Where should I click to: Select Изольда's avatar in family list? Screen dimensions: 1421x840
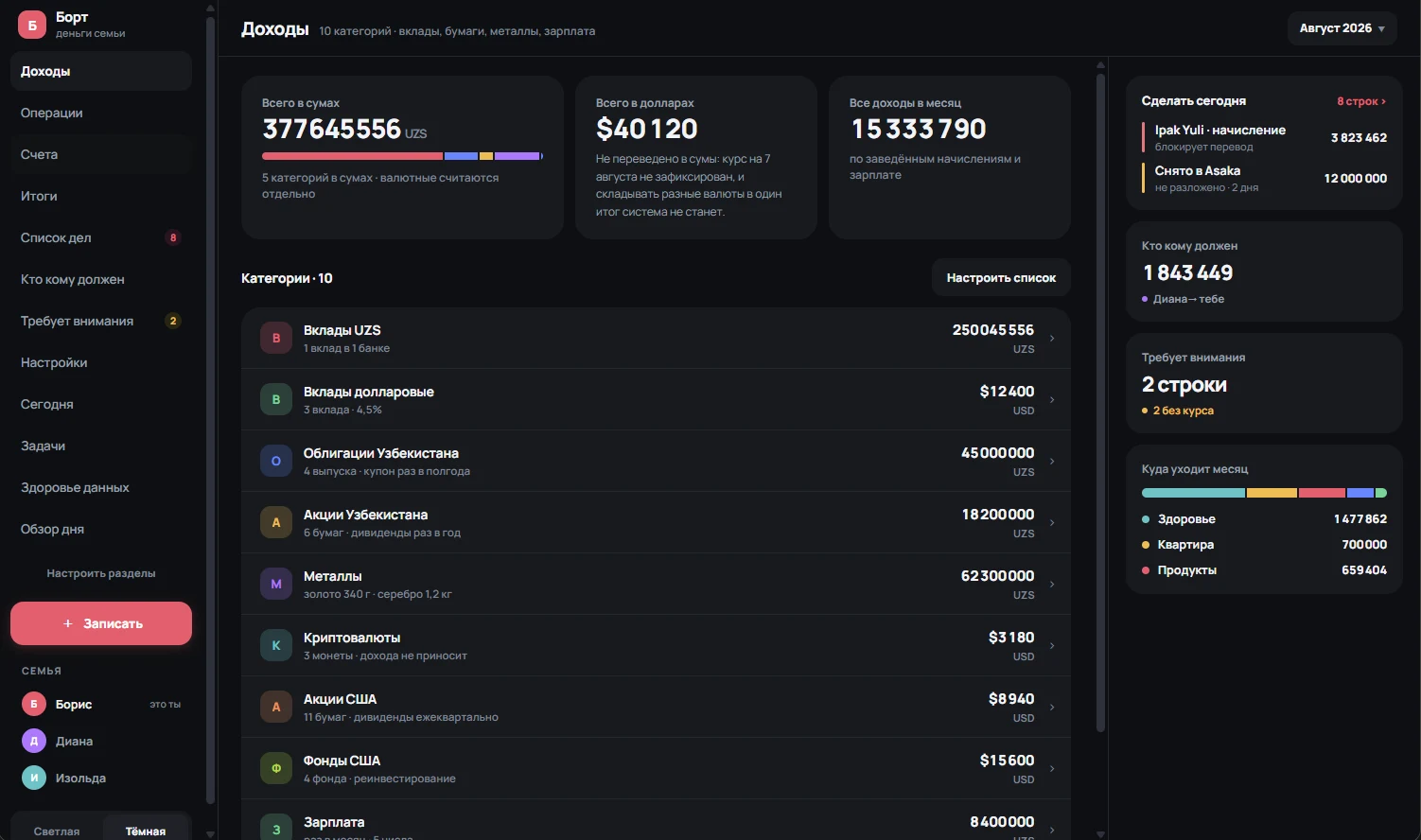tap(34, 778)
